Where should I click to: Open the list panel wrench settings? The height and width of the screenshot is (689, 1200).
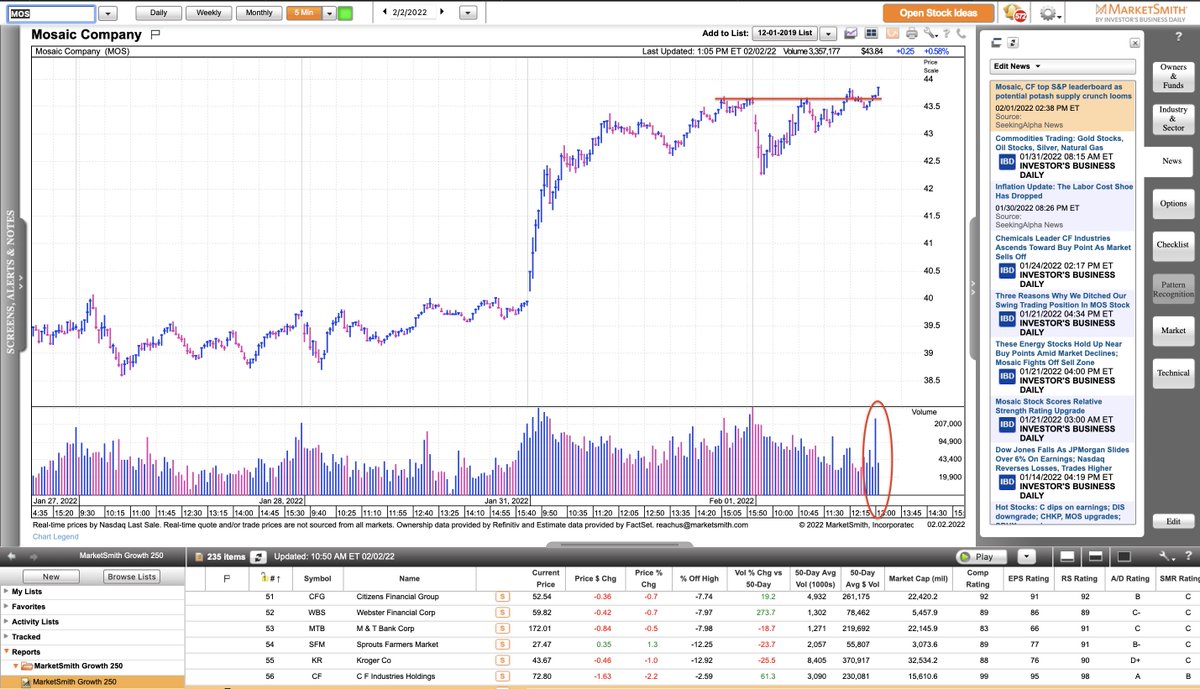coord(1165,556)
